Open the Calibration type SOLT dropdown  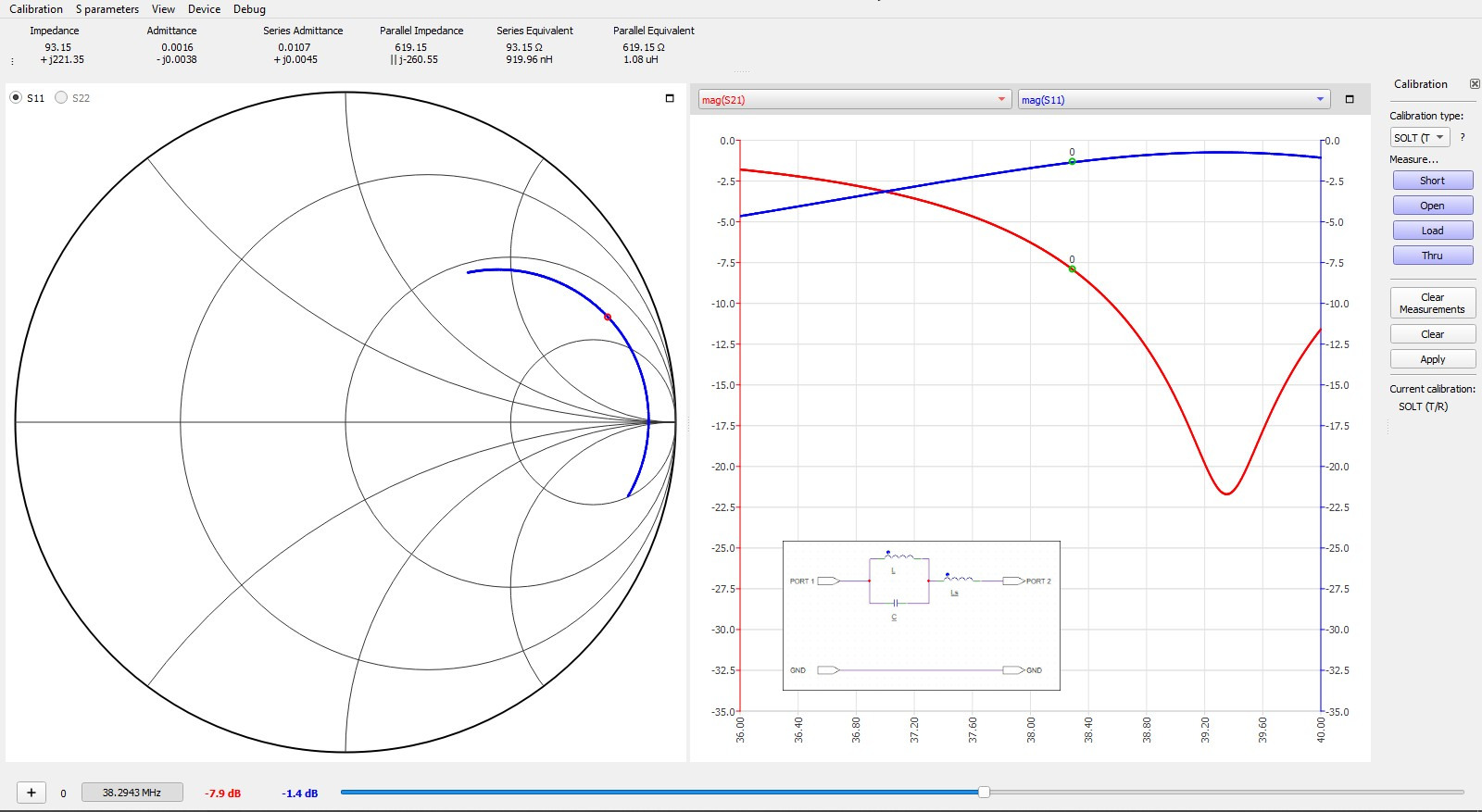click(1420, 138)
